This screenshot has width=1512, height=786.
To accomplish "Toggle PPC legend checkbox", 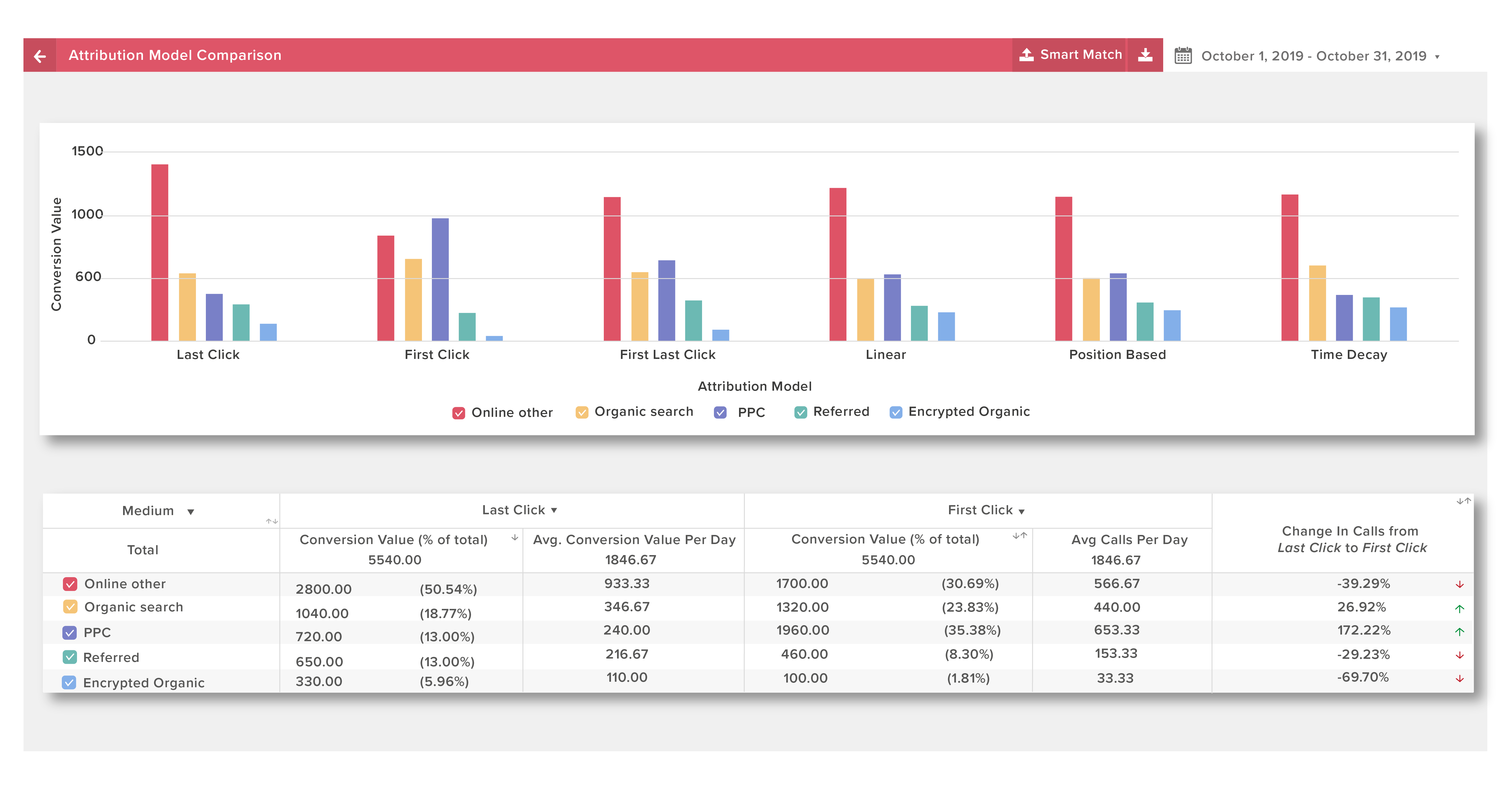I will (x=720, y=412).
